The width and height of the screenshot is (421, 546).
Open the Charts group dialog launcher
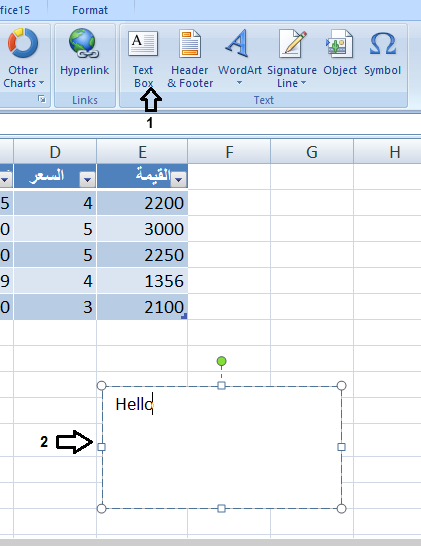tap(42, 100)
